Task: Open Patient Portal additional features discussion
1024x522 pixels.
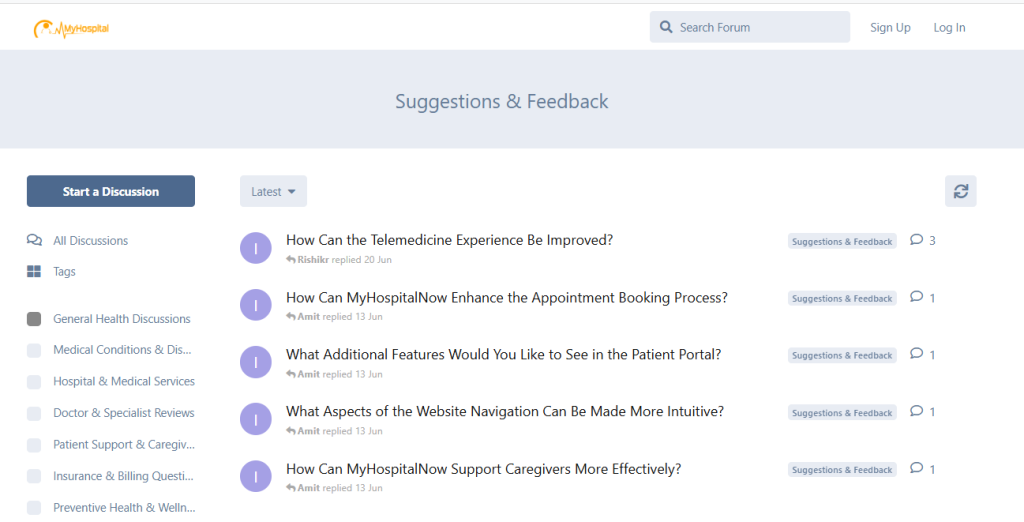Action: coord(503,354)
